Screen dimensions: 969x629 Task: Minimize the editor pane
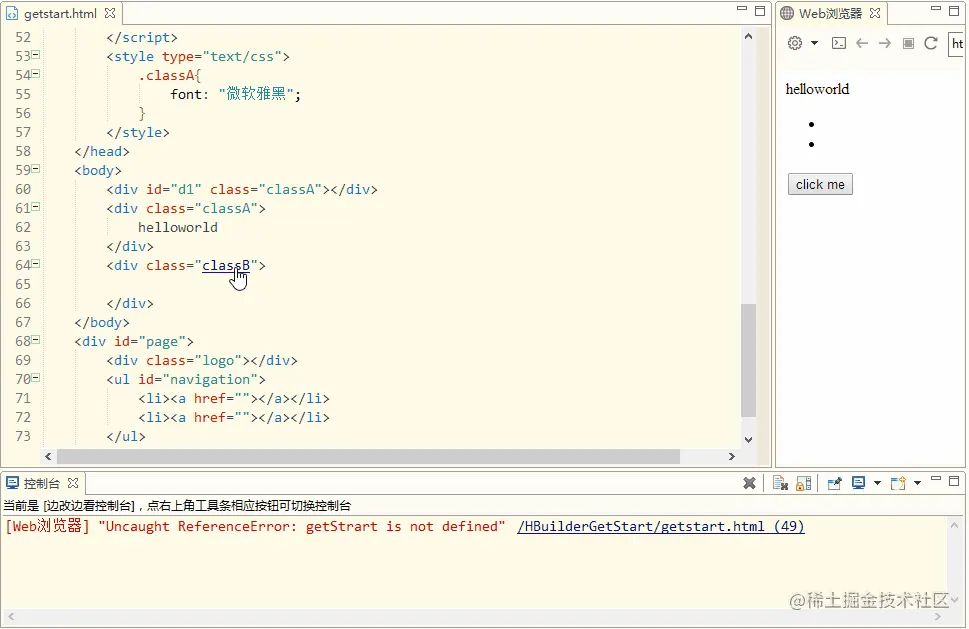742,10
